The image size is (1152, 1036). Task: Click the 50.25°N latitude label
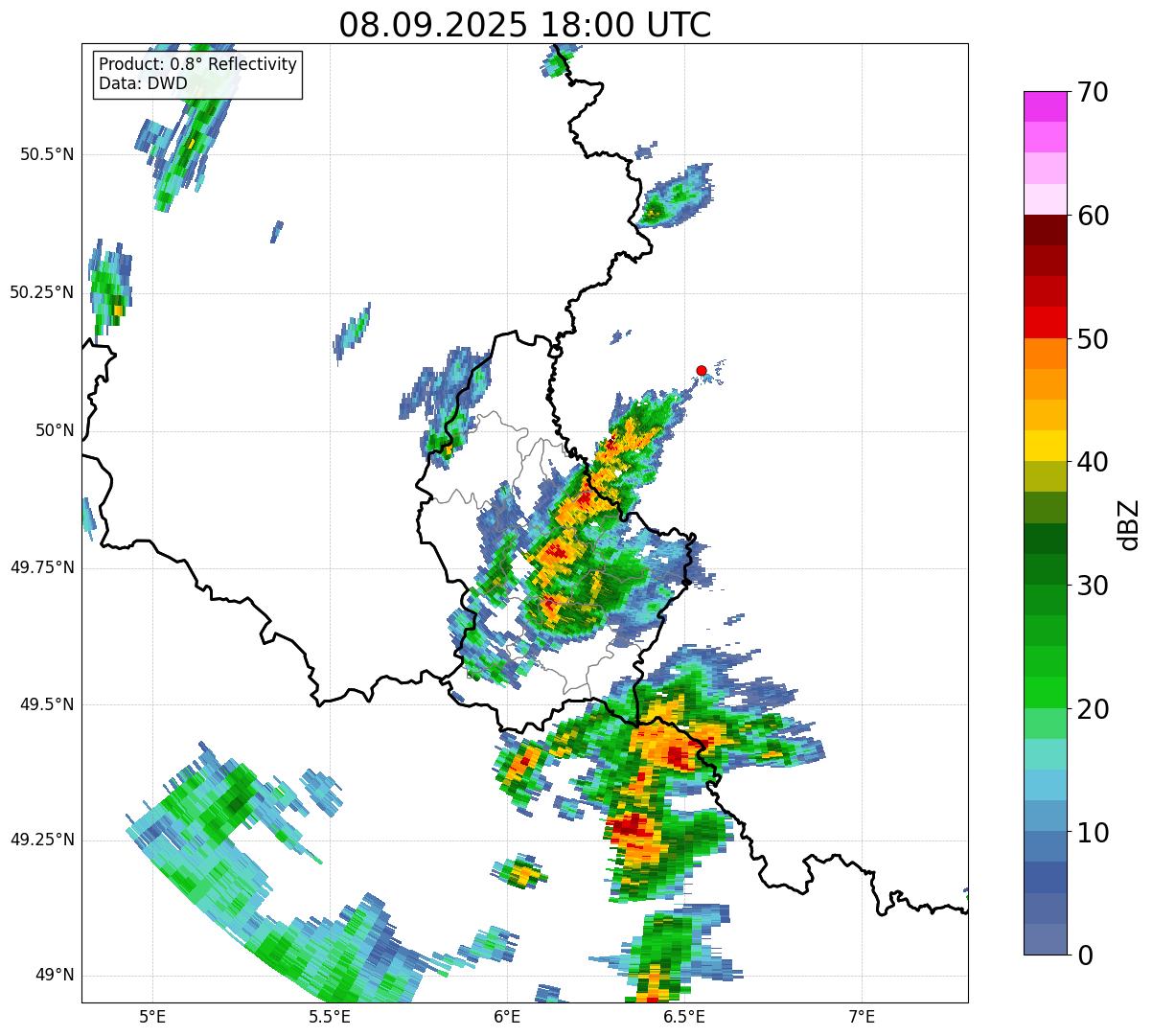[x=41, y=292]
